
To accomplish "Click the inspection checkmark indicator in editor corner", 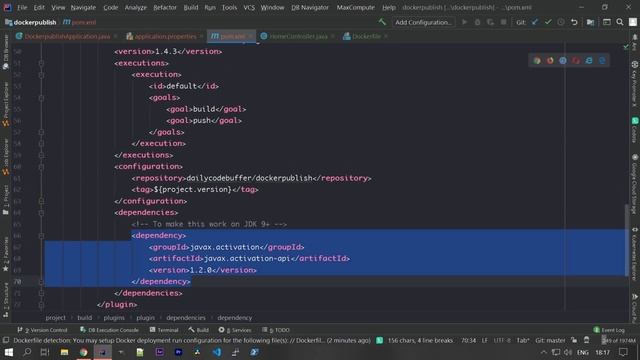I will [x=626, y=47].
